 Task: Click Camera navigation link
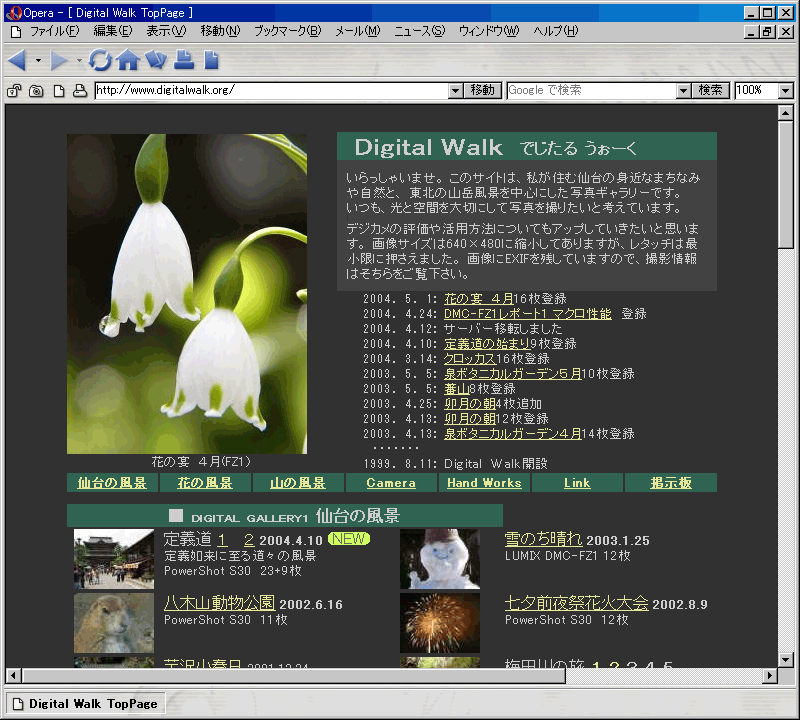pyautogui.click(x=391, y=483)
